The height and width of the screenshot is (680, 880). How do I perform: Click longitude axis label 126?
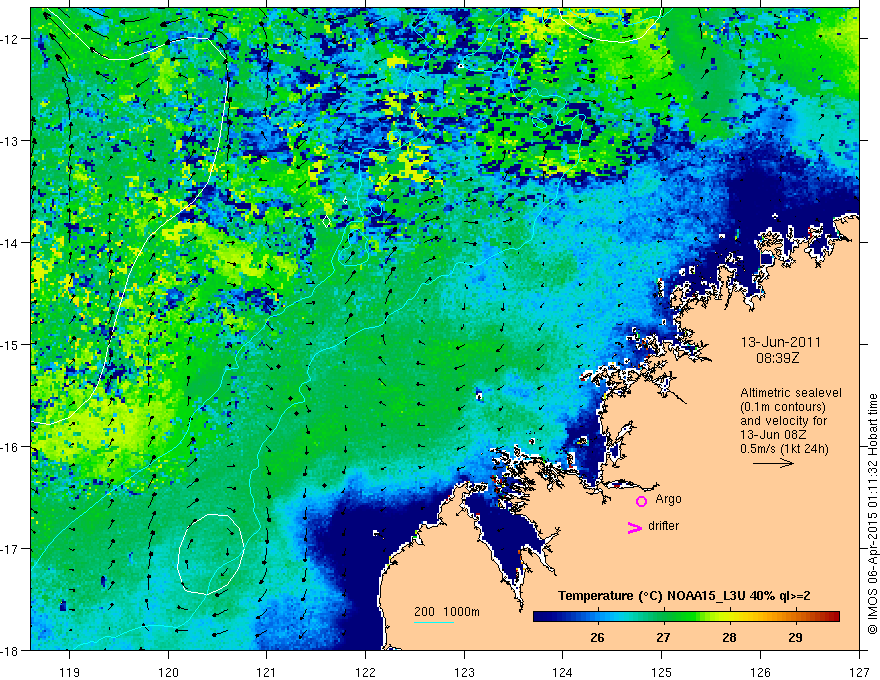760,672
